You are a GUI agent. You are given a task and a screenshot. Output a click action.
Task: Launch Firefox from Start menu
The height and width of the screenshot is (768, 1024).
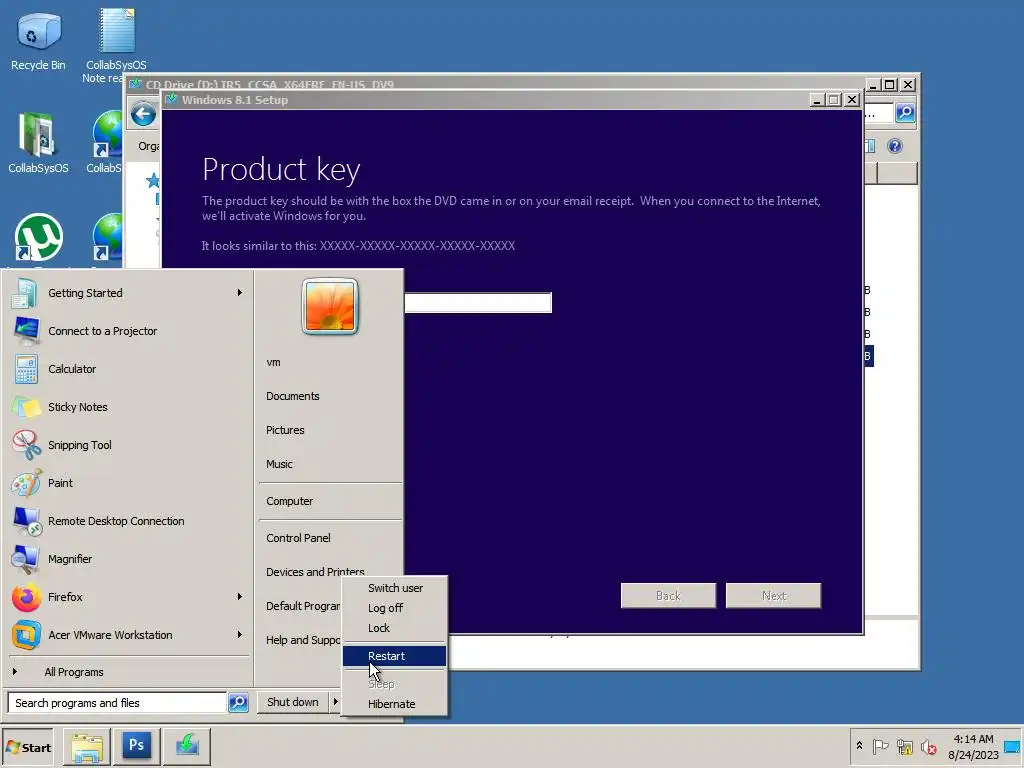[128, 597]
